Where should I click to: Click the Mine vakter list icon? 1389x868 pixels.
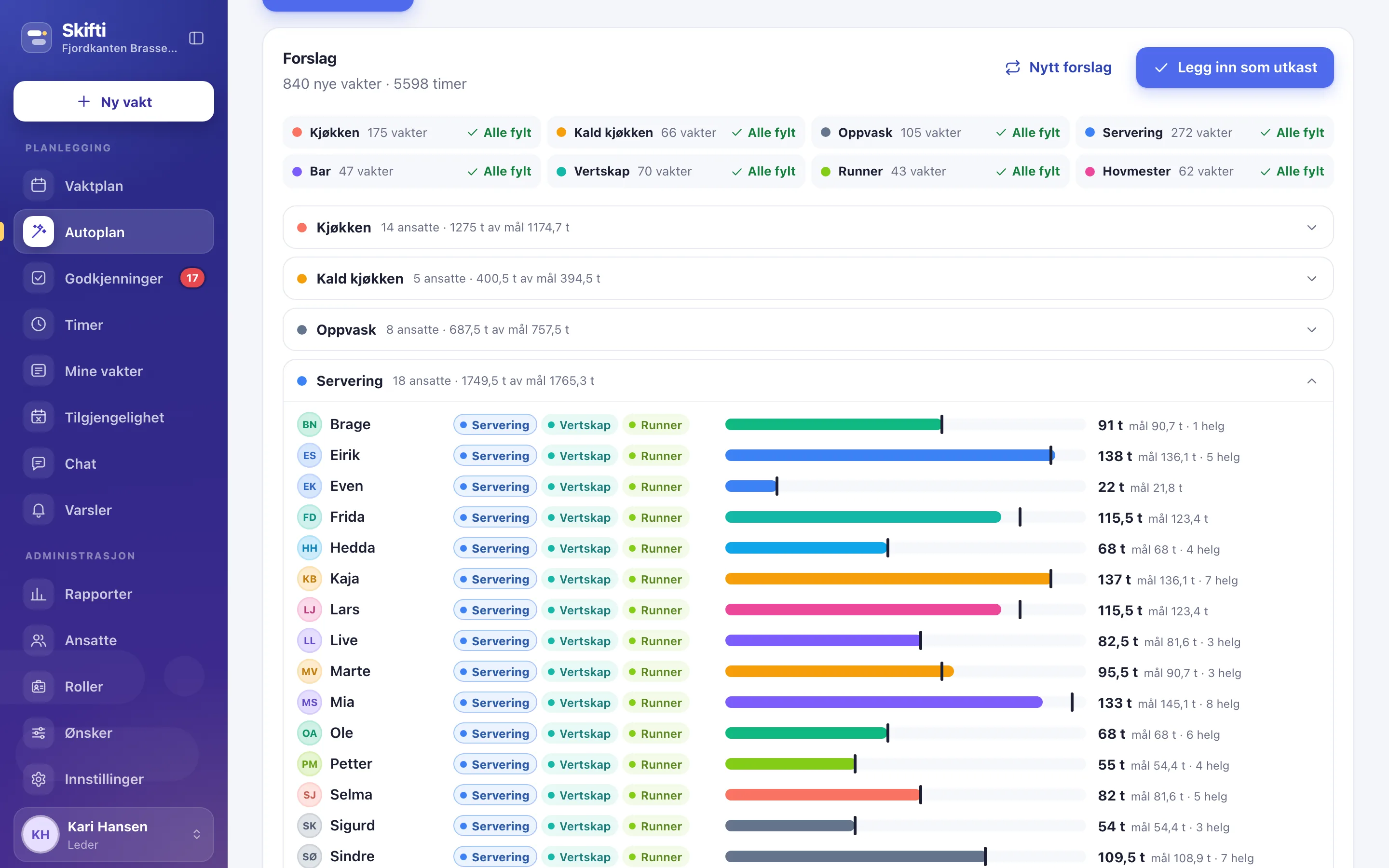[39, 370]
